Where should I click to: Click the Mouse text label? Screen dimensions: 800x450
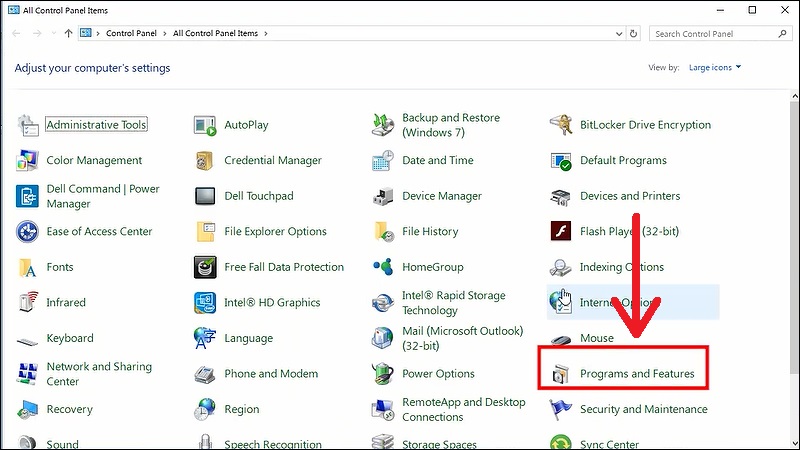(x=596, y=338)
